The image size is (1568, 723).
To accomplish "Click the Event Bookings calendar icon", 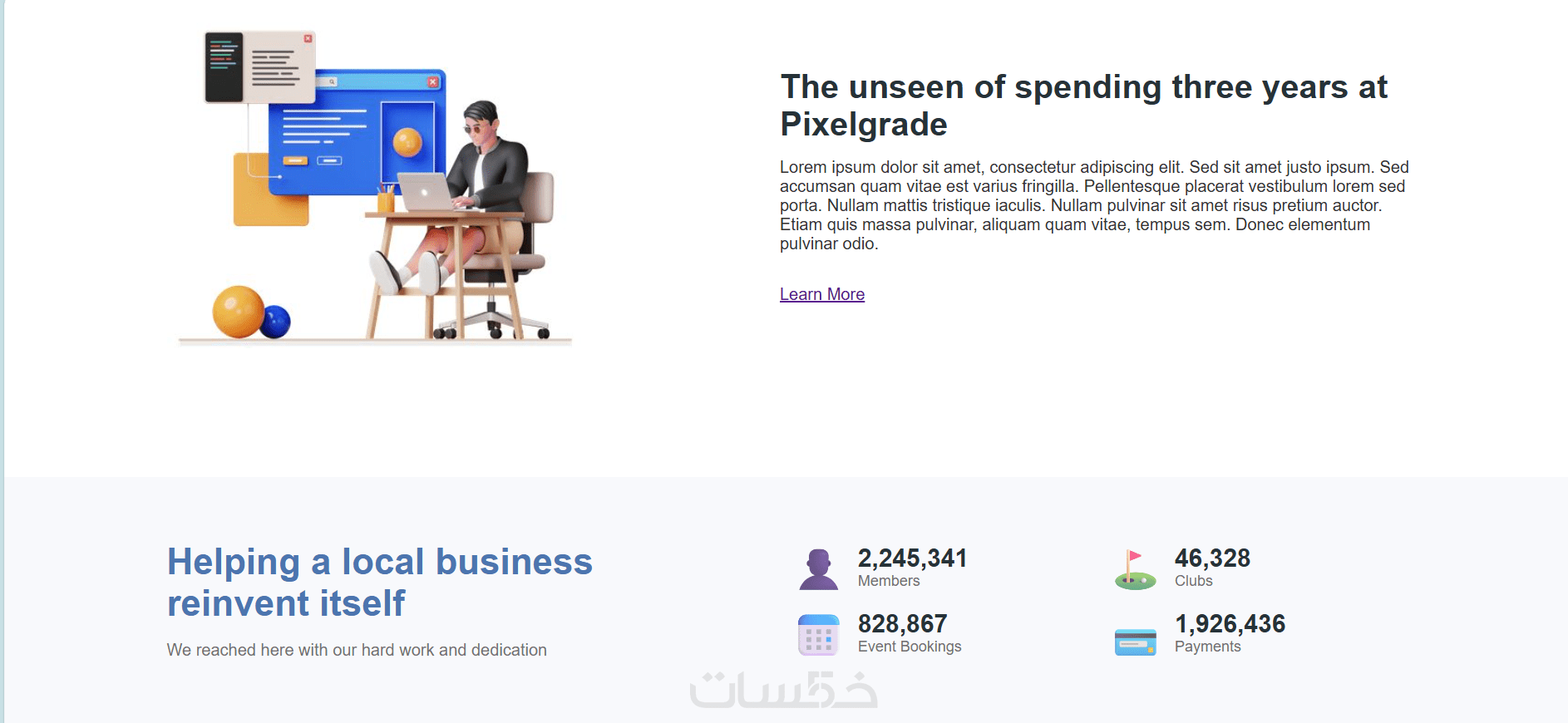I will pos(819,636).
